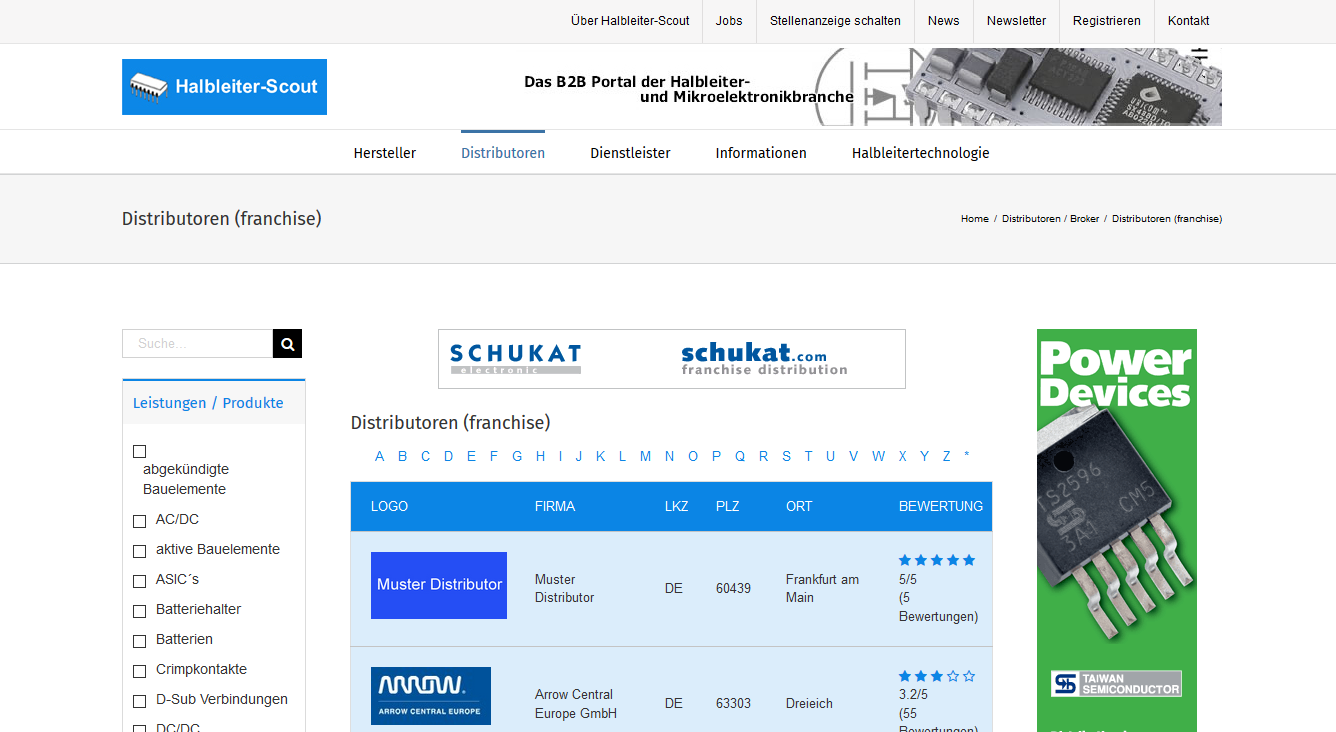1336x732 pixels.
Task: Filter distributors by letter F
Action: click(493, 457)
